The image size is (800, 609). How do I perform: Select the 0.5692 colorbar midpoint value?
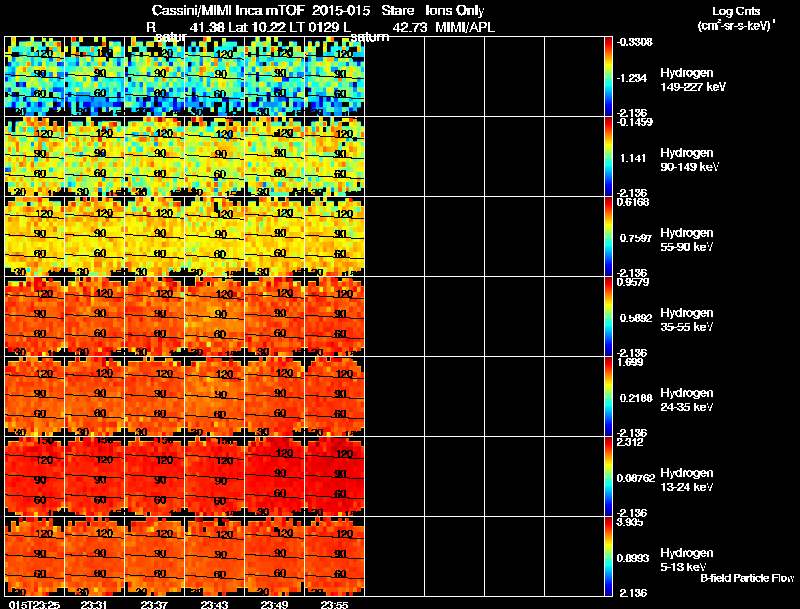(x=636, y=318)
